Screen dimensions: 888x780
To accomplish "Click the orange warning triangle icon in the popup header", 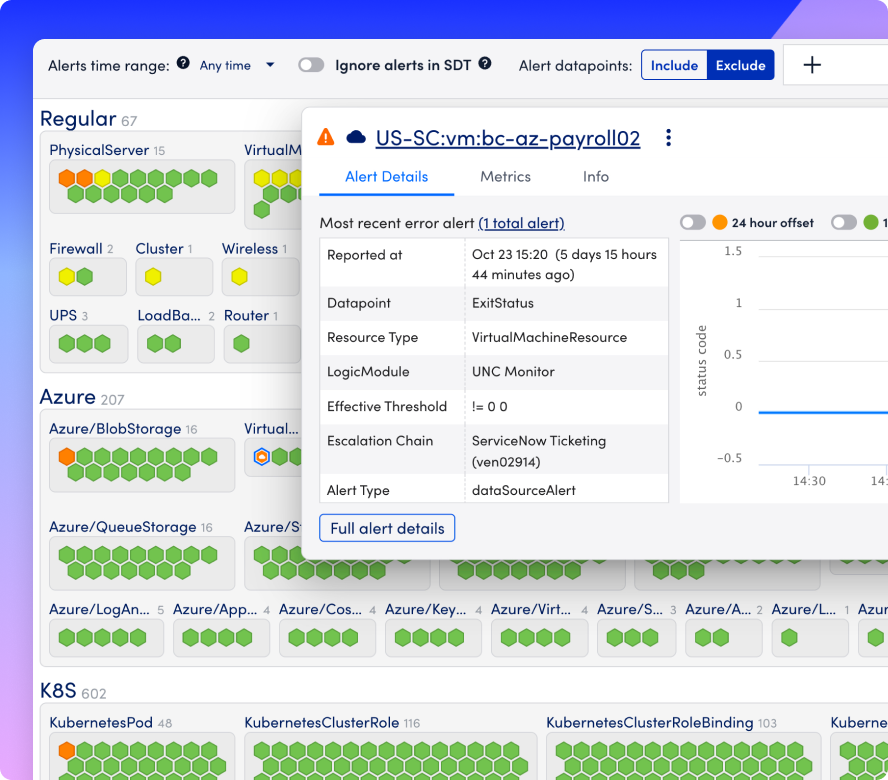I will pyautogui.click(x=326, y=137).
